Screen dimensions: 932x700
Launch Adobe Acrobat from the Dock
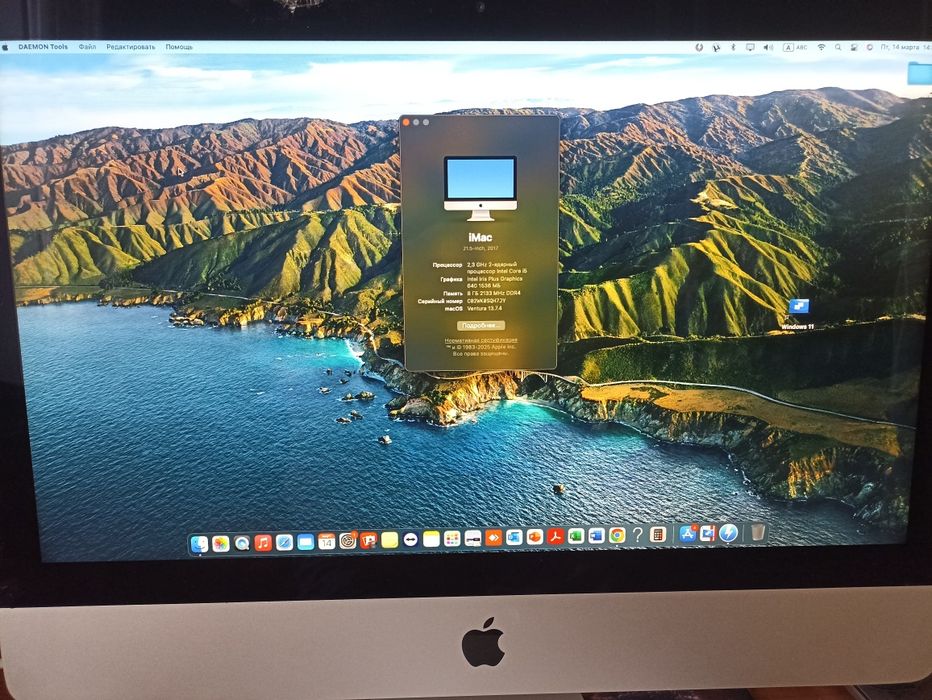click(x=556, y=537)
